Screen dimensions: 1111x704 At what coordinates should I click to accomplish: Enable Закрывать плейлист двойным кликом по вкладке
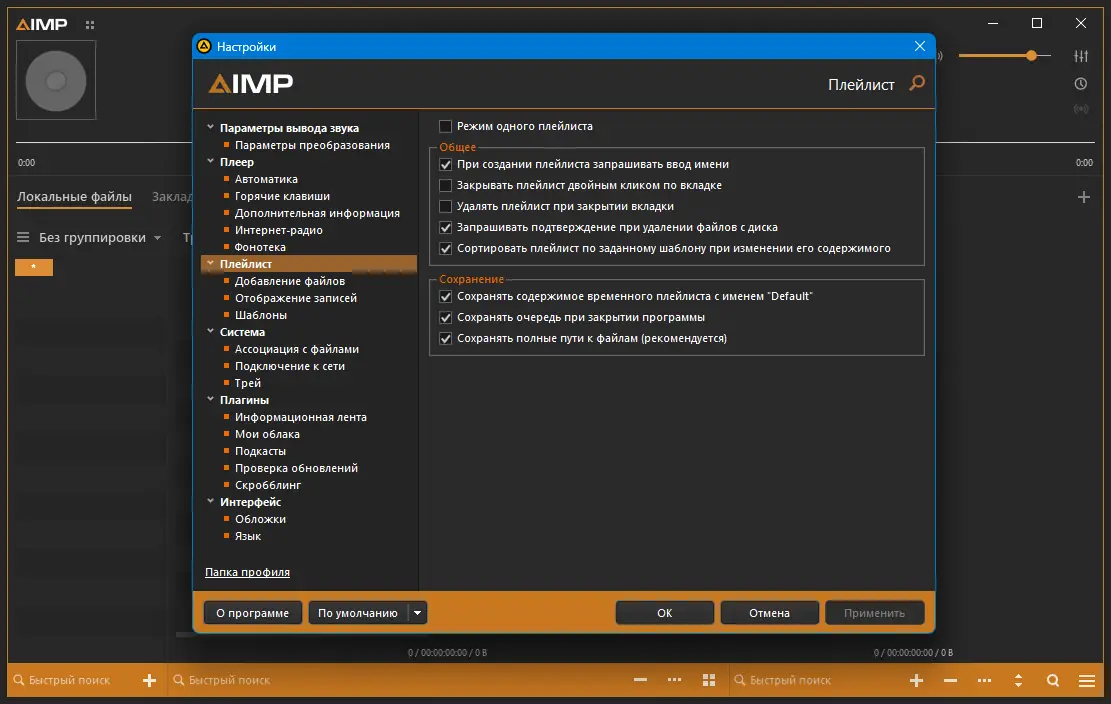445,186
